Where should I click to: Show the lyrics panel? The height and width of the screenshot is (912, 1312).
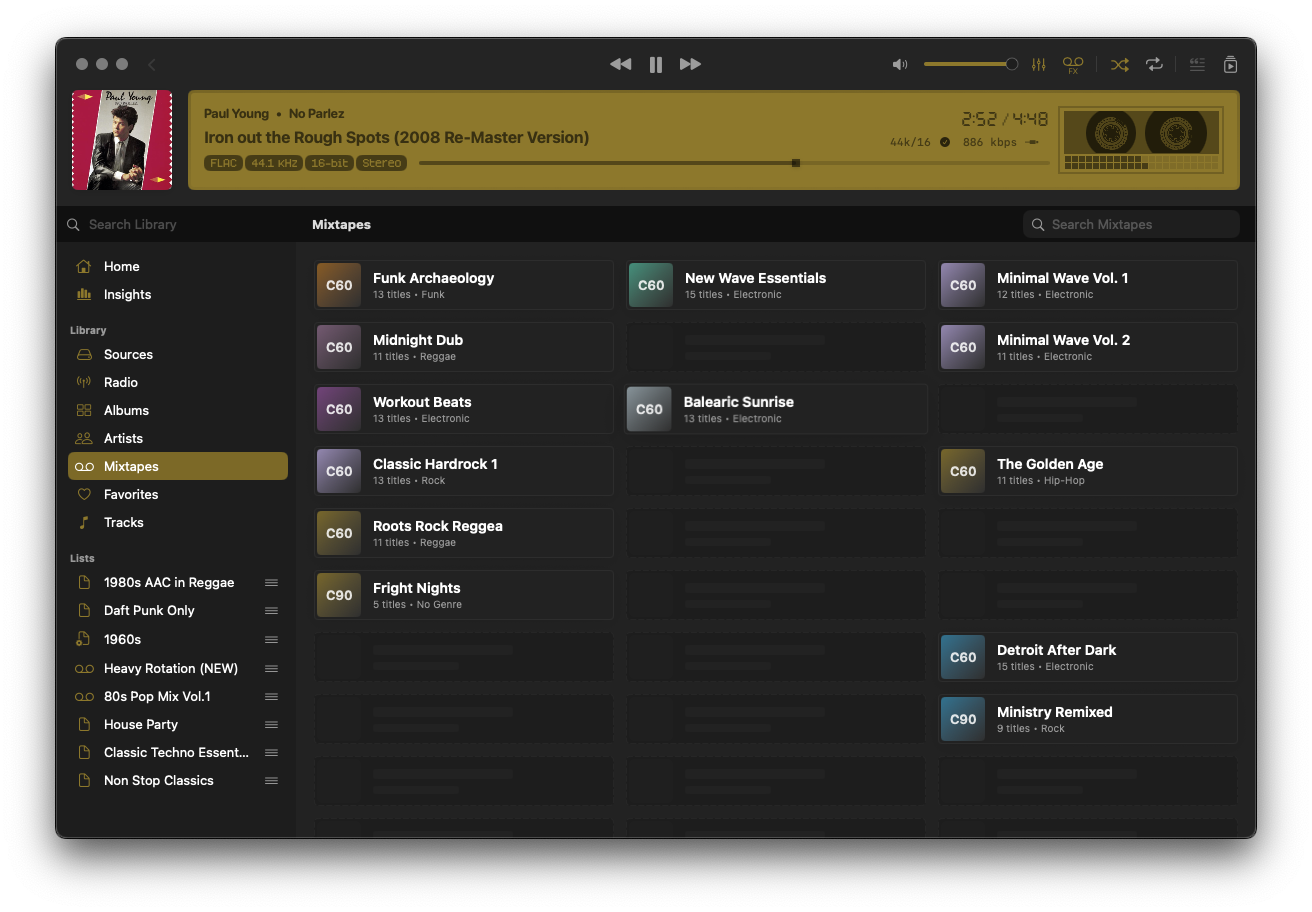click(x=1197, y=64)
